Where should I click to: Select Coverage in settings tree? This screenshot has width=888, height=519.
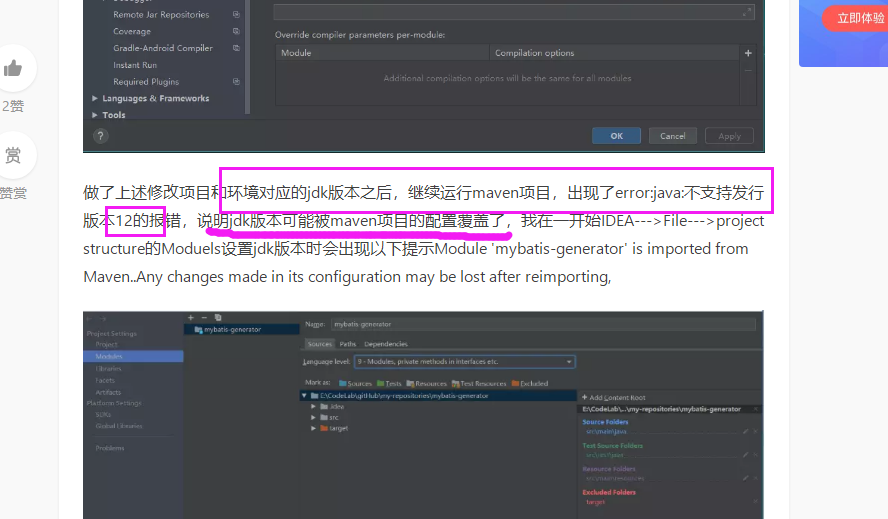point(132,31)
